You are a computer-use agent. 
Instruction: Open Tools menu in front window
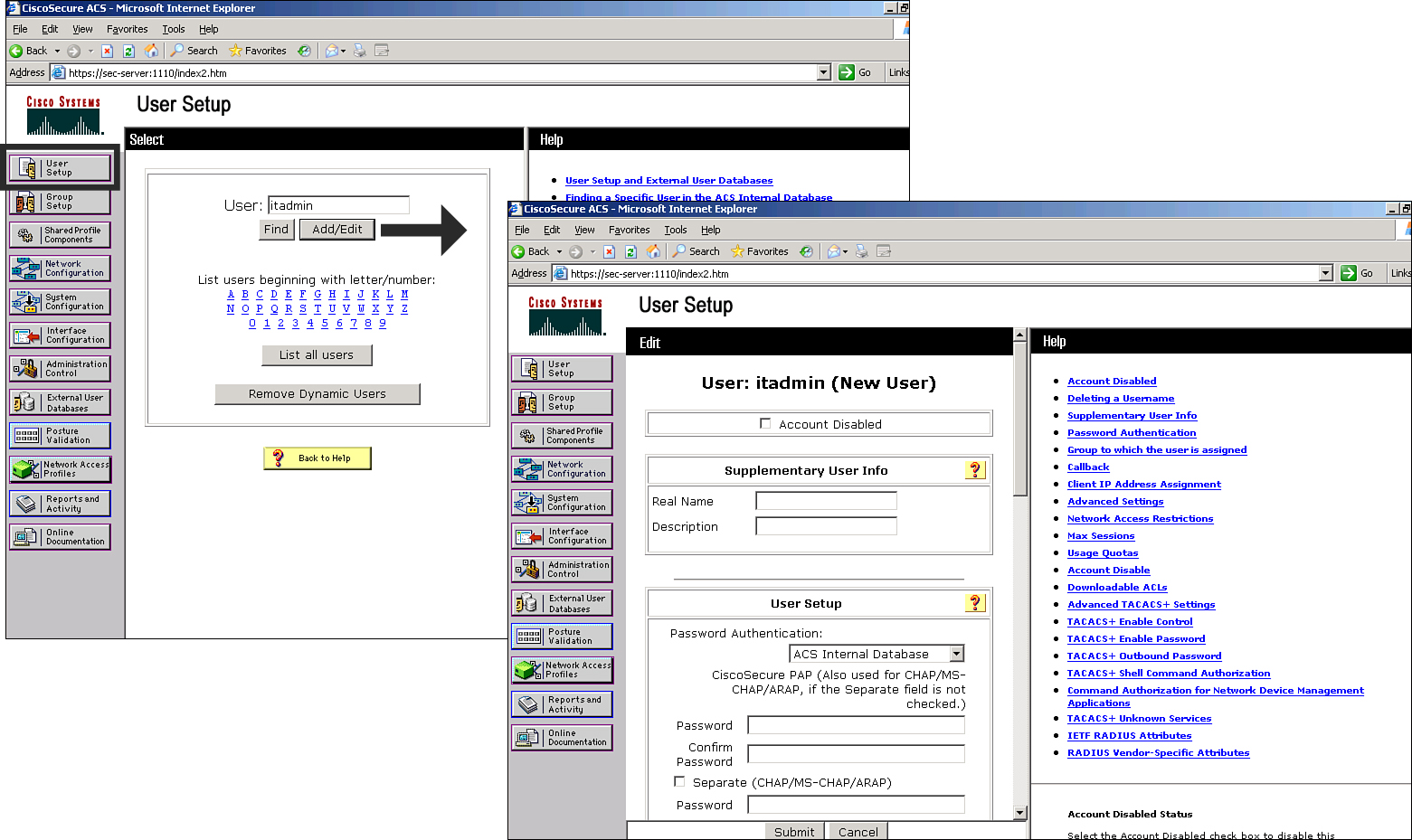[x=676, y=230]
